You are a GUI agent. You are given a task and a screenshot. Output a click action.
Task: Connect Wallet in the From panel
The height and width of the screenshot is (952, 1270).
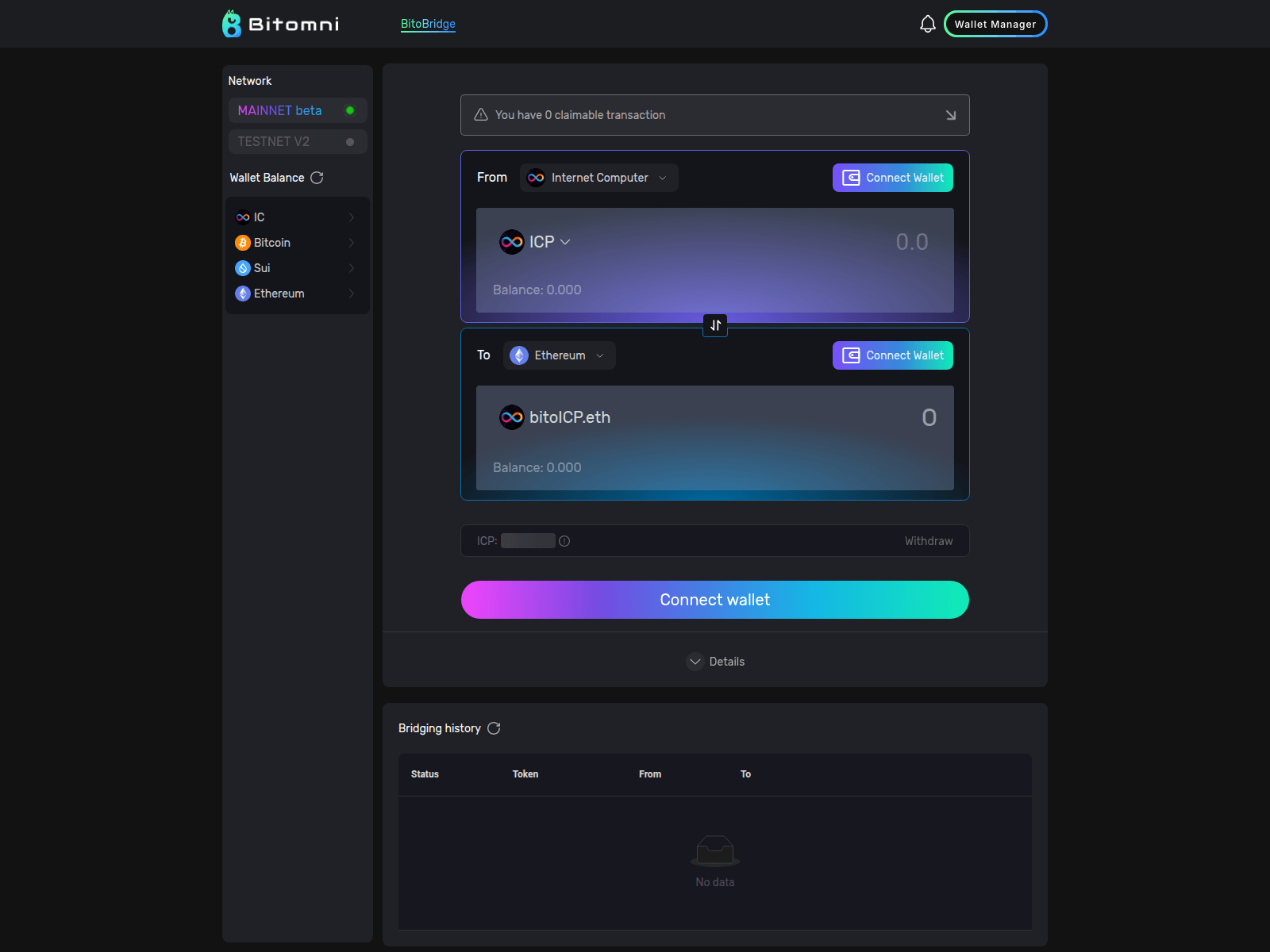(x=893, y=178)
